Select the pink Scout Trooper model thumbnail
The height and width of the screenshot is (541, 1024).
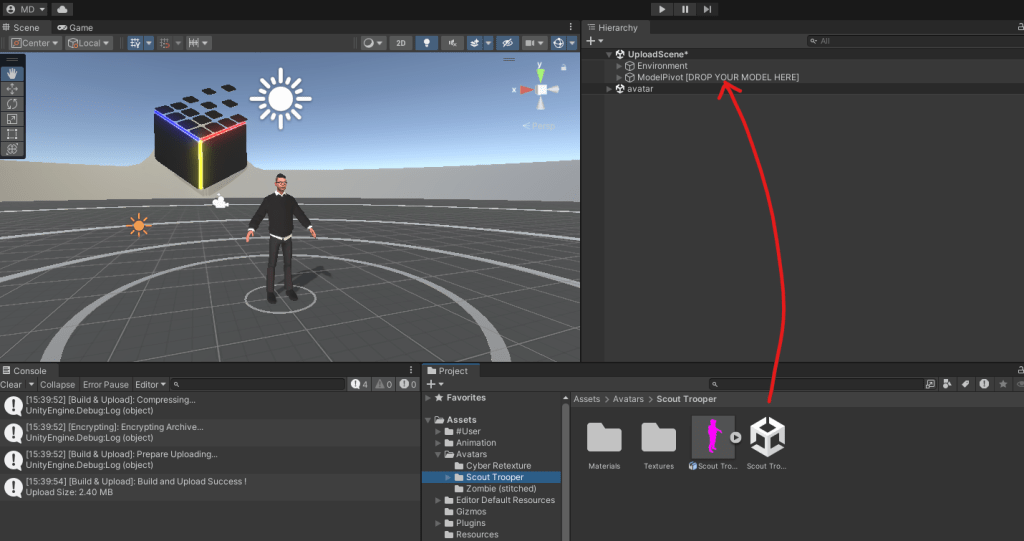pos(713,437)
